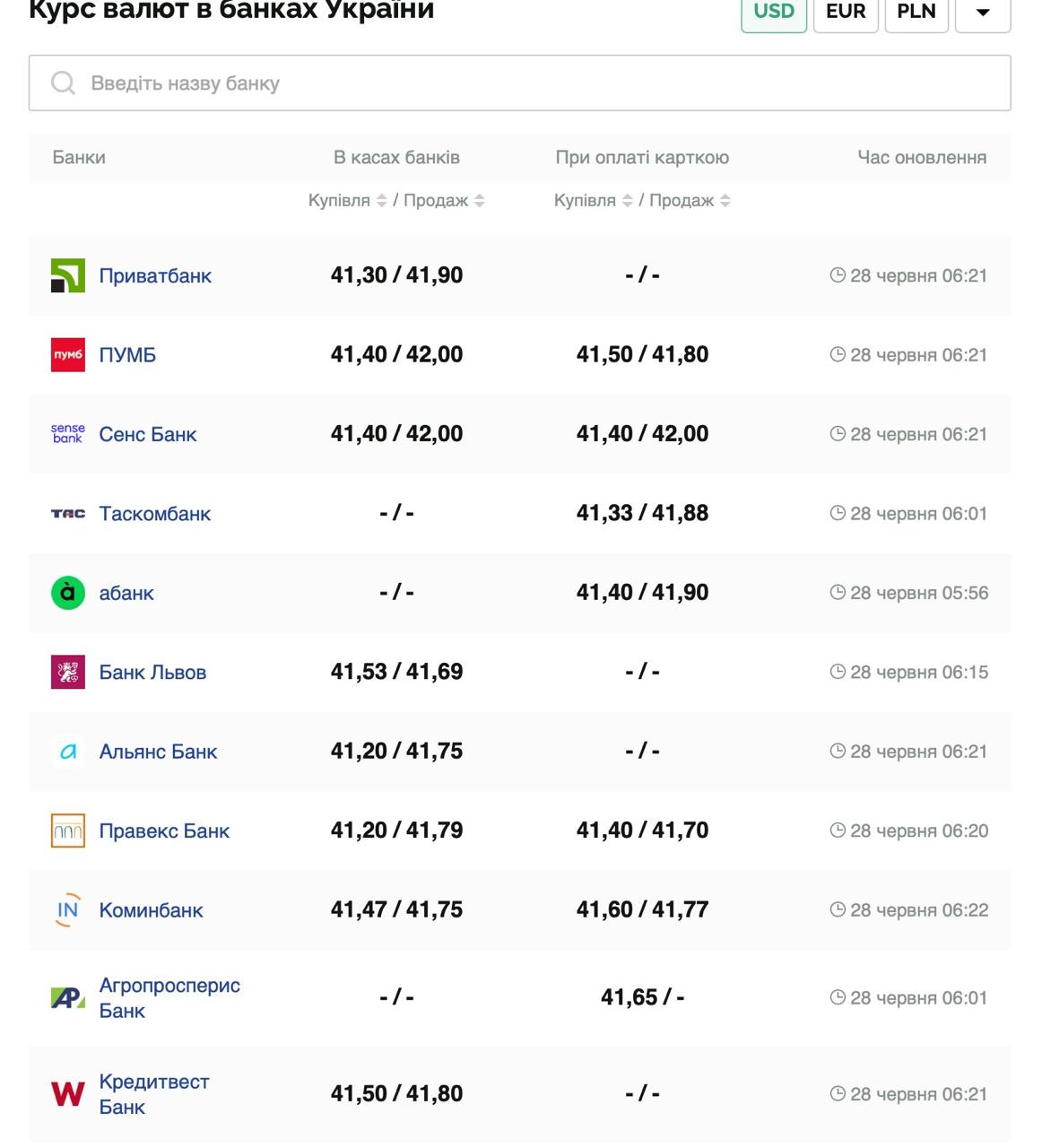Open the more currencies dropdown arrow
Viewport: 1042px width, 1148px height.
[983, 13]
